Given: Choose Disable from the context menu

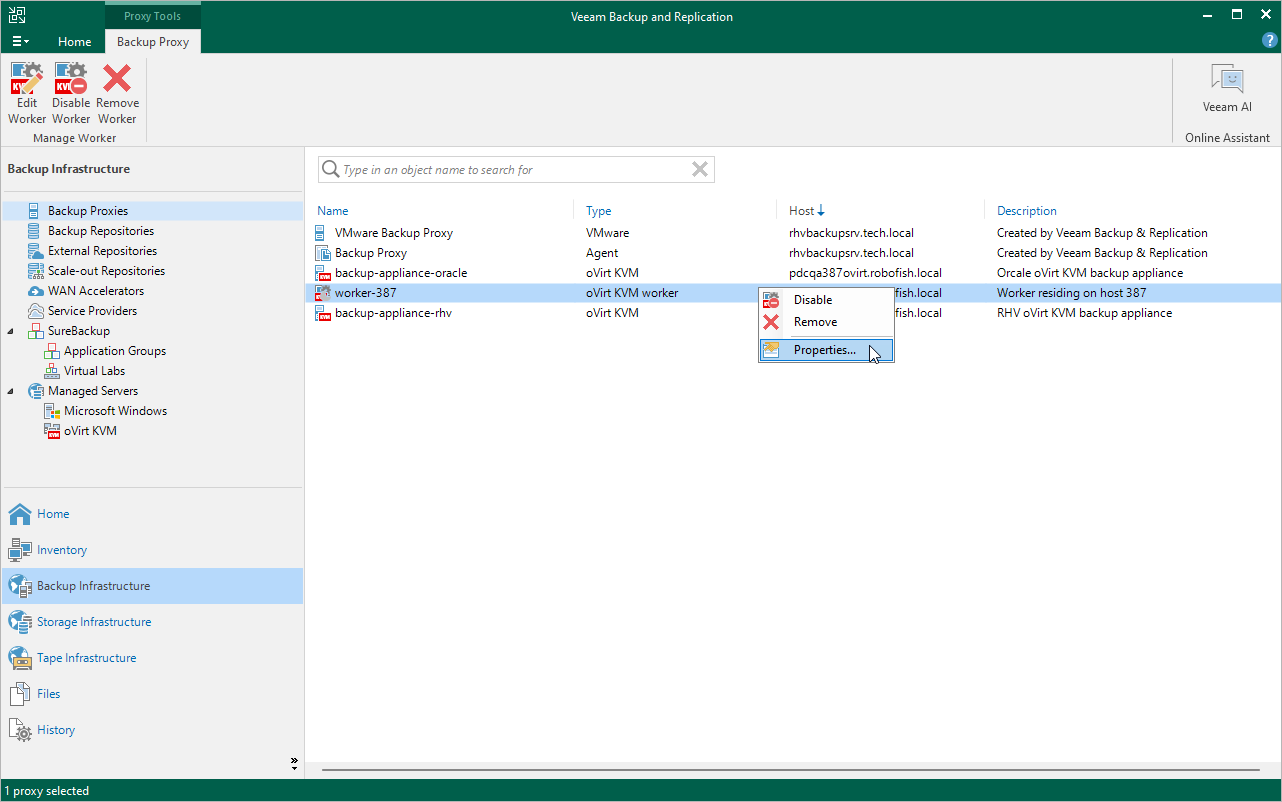Looking at the screenshot, I should pos(812,300).
